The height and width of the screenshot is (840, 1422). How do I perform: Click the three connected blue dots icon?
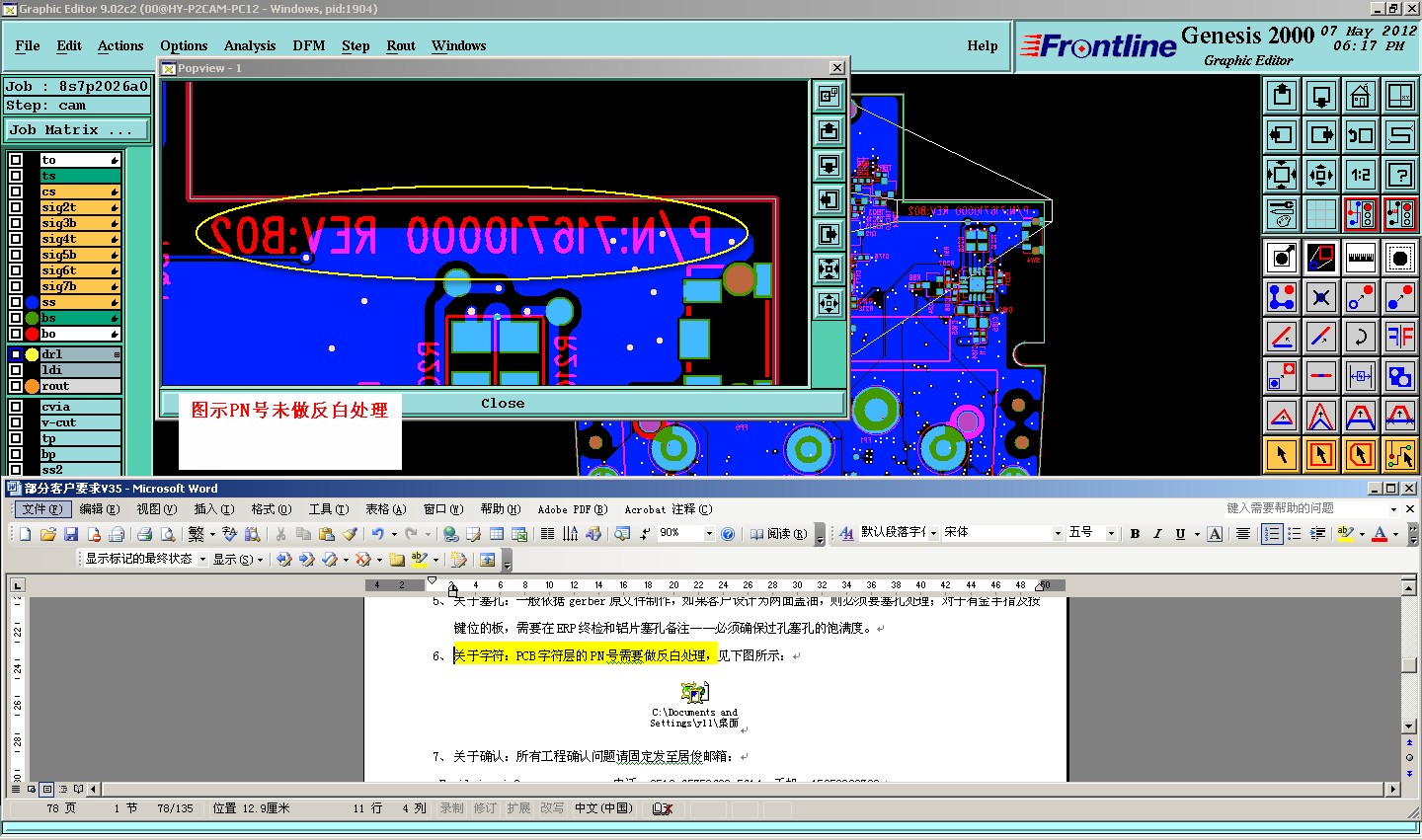[x=1282, y=297]
